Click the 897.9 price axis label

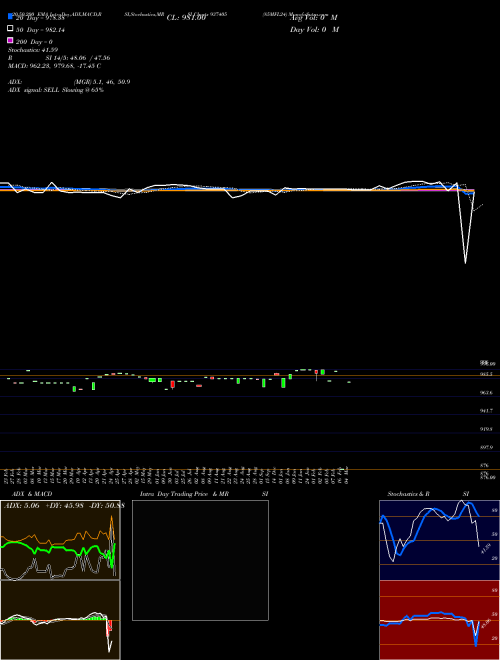point(486,447)
